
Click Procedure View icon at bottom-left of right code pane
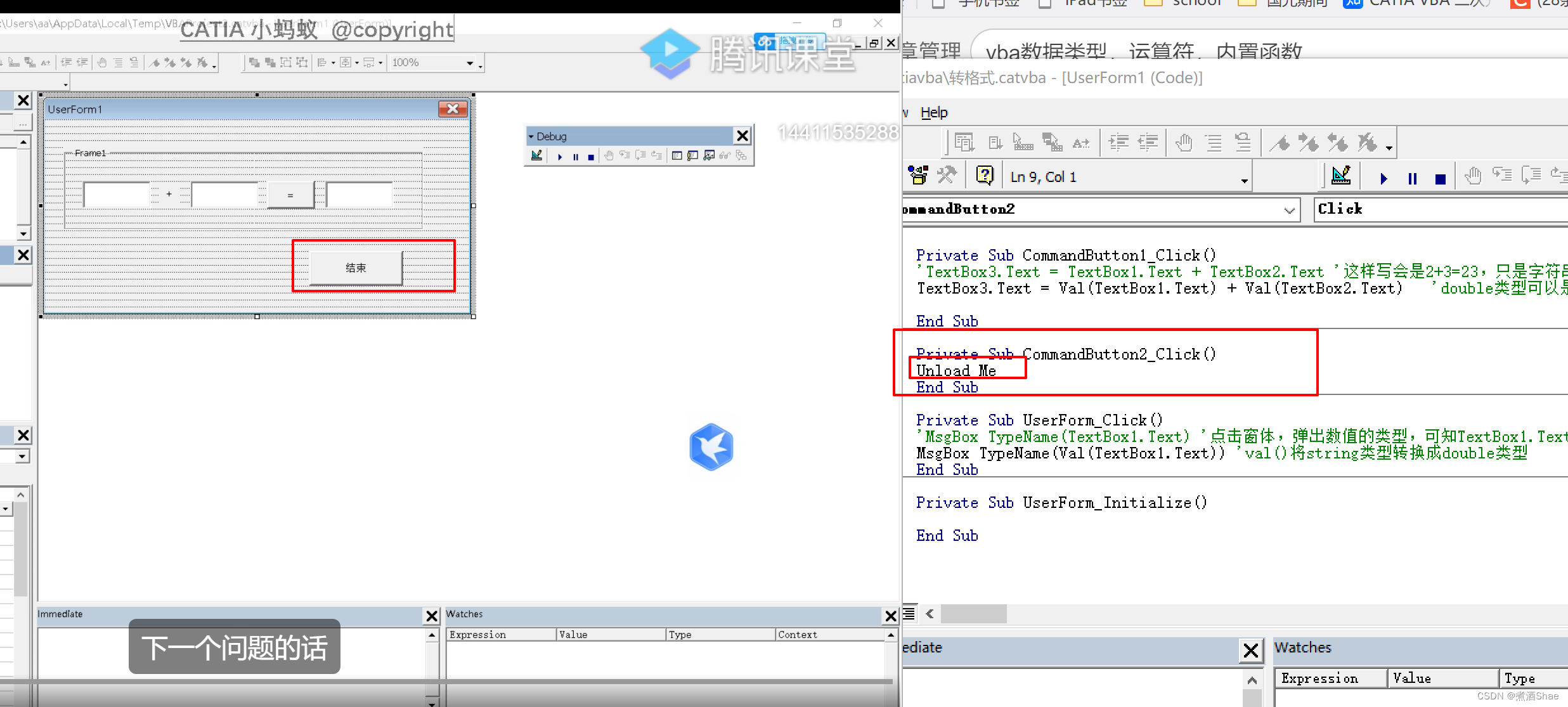tap(909, 613)
